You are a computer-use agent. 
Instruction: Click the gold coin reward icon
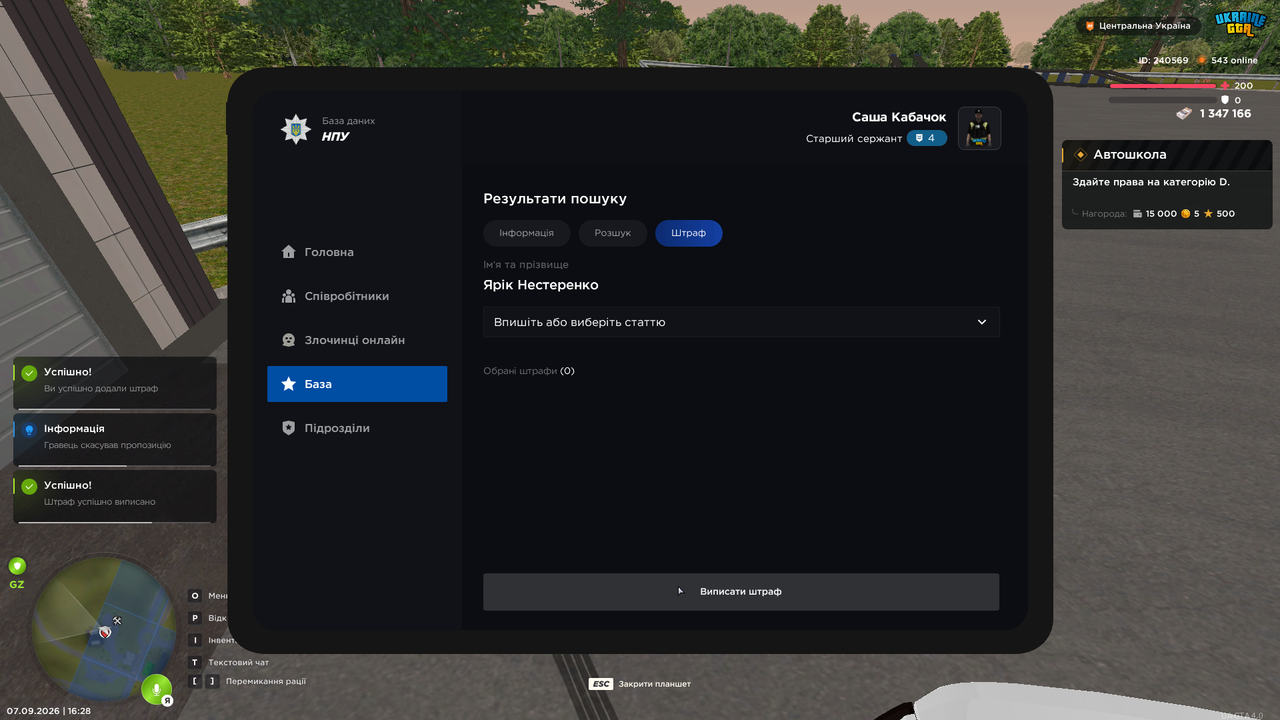click(1185, 214)
